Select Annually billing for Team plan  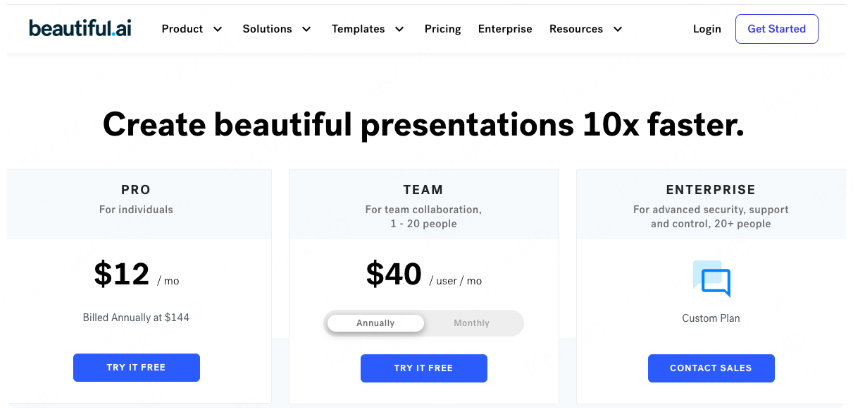coord(375,323)
